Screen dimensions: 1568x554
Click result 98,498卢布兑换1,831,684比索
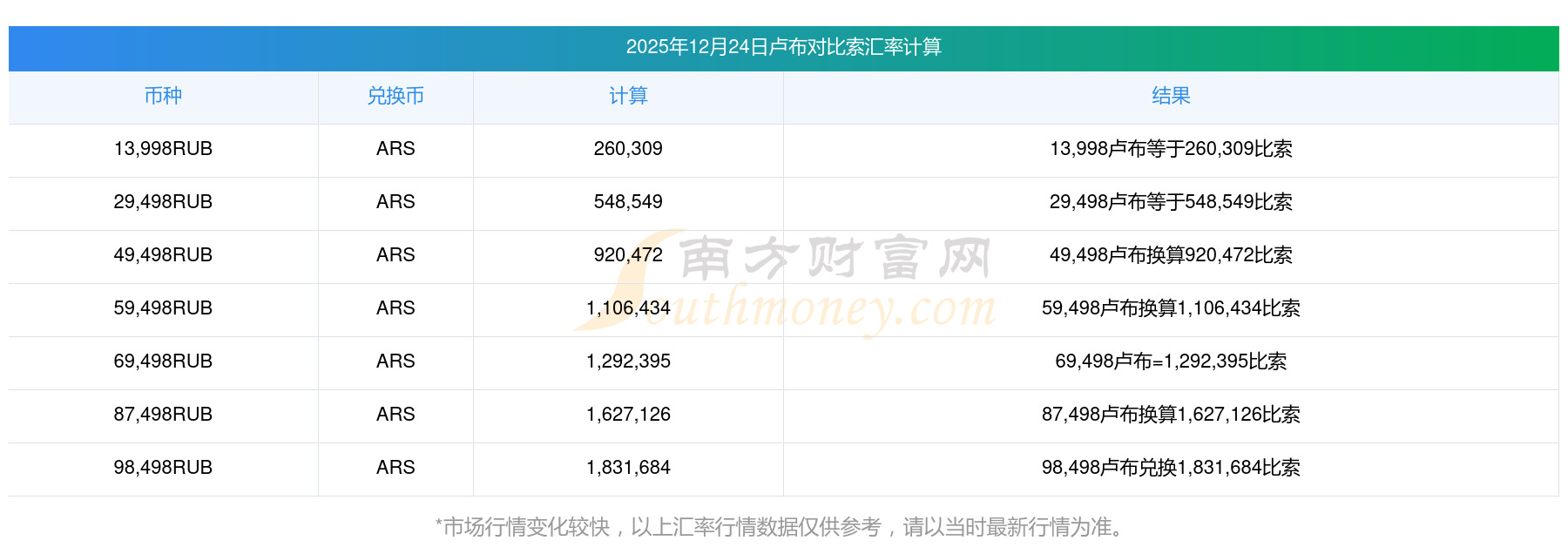(x=1171, y=468)
